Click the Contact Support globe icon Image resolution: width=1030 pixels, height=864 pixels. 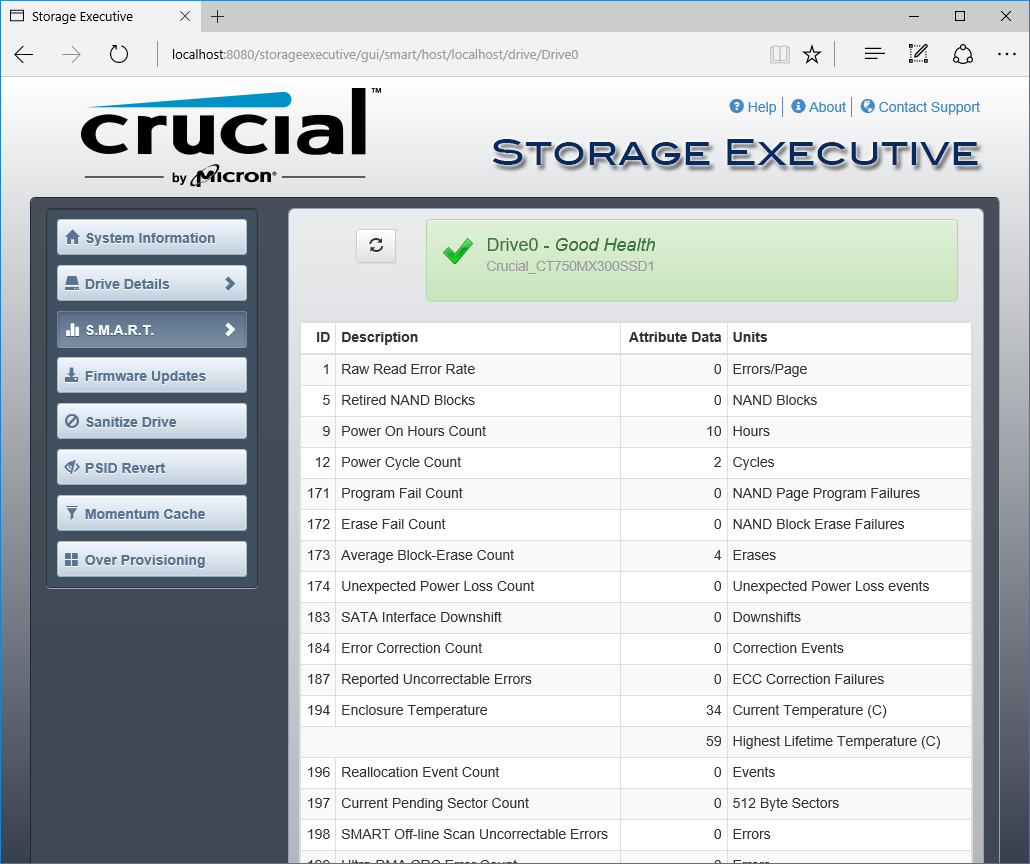[x=868, y=106]
